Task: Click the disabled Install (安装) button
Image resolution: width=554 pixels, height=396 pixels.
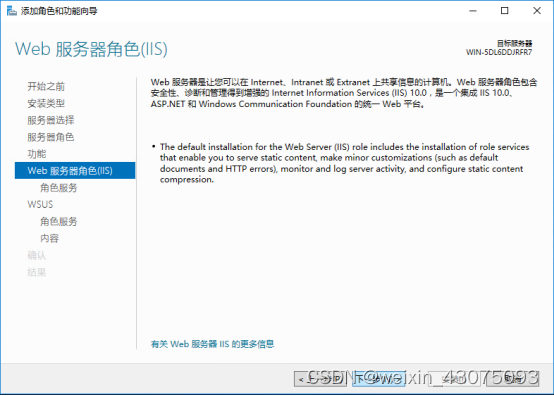Action: point(454,379)
